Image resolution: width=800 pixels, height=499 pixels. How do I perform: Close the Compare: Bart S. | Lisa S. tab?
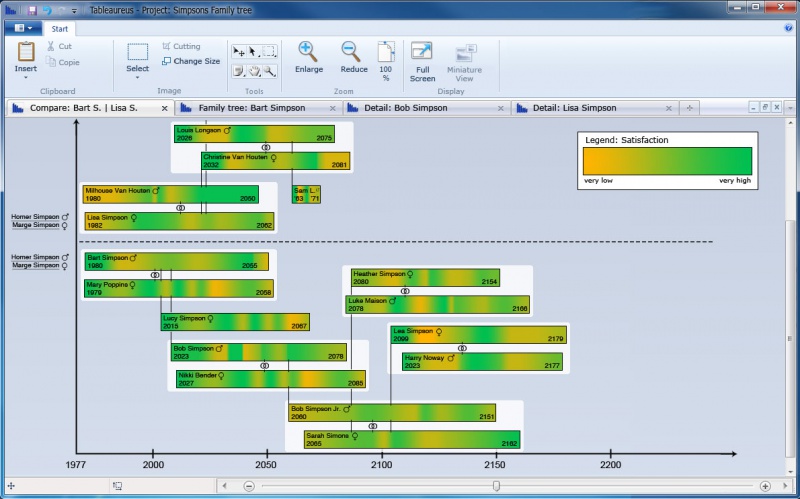[164, 108]
